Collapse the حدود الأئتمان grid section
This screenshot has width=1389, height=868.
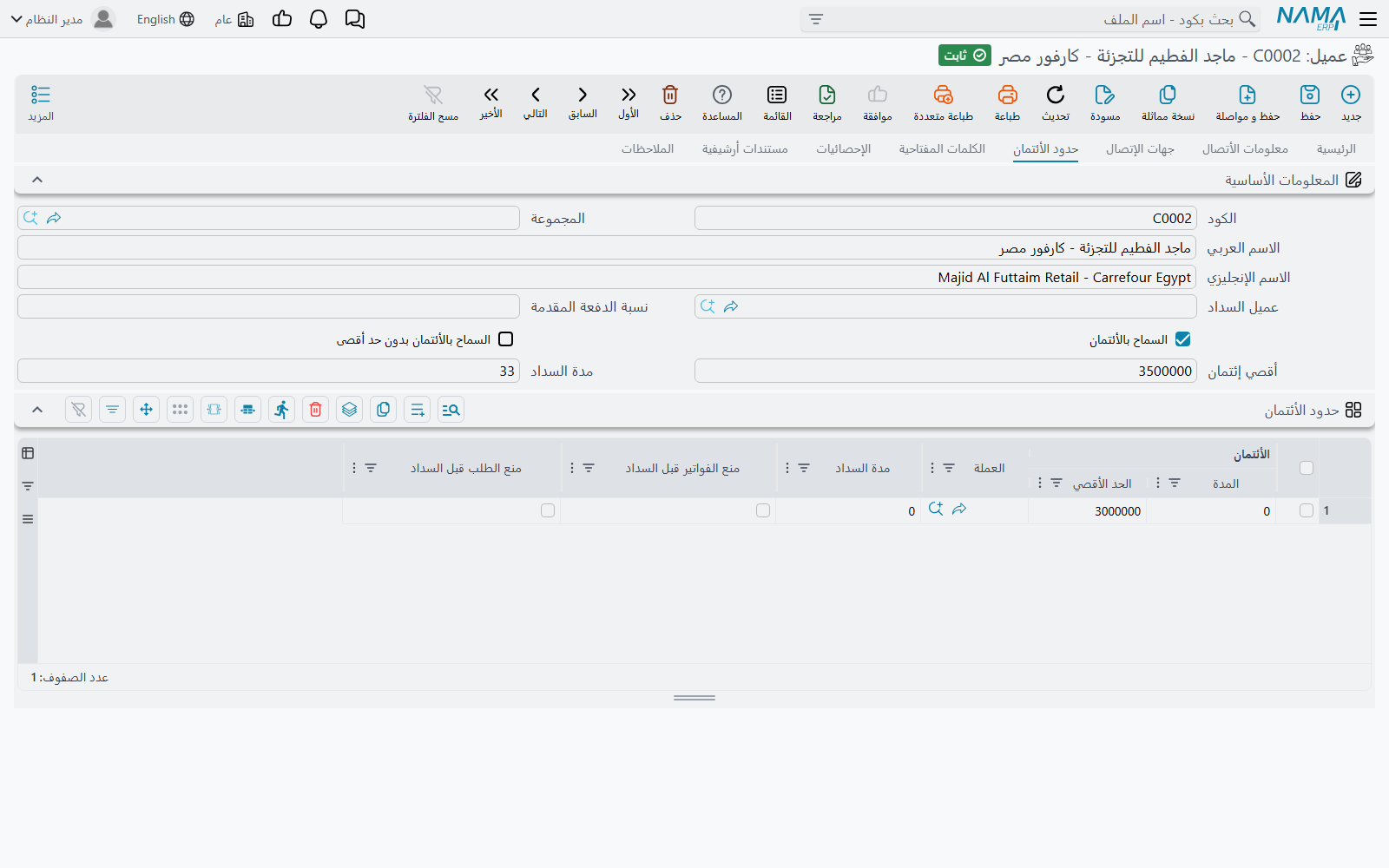tap(37, 410)
